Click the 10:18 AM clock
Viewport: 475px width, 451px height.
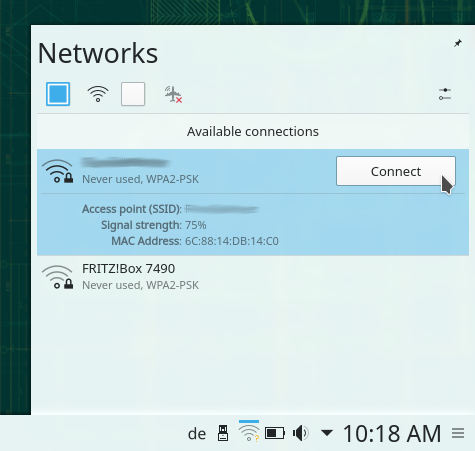pos(392,434)
